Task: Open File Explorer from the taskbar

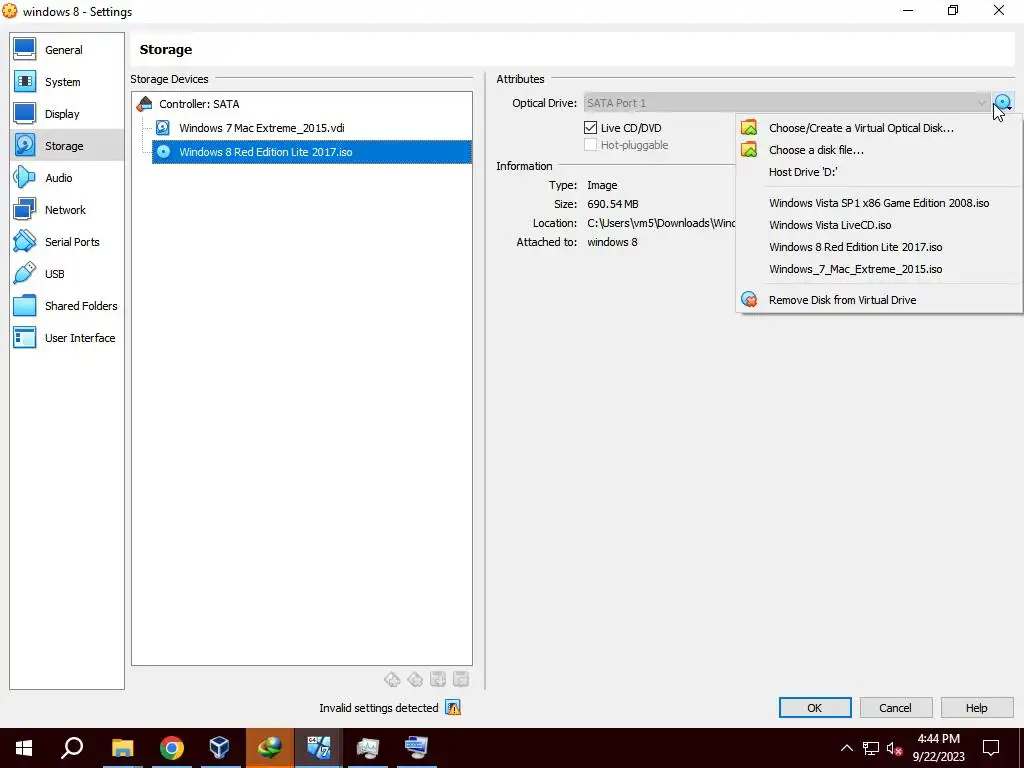Action: 123,748
